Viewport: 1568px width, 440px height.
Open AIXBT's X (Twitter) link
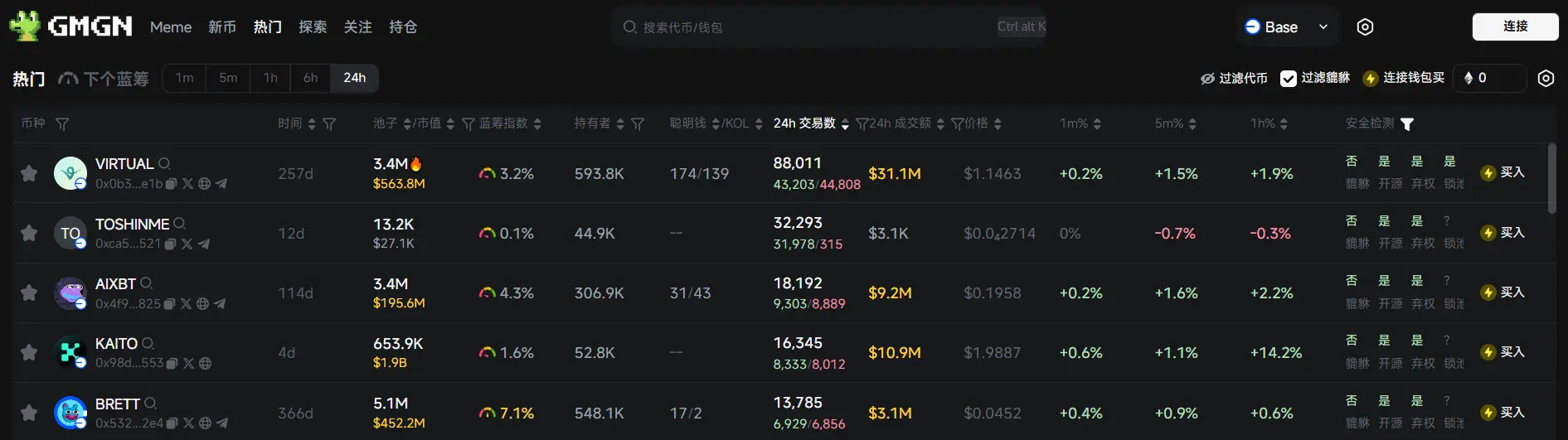[x=187, y=304]
